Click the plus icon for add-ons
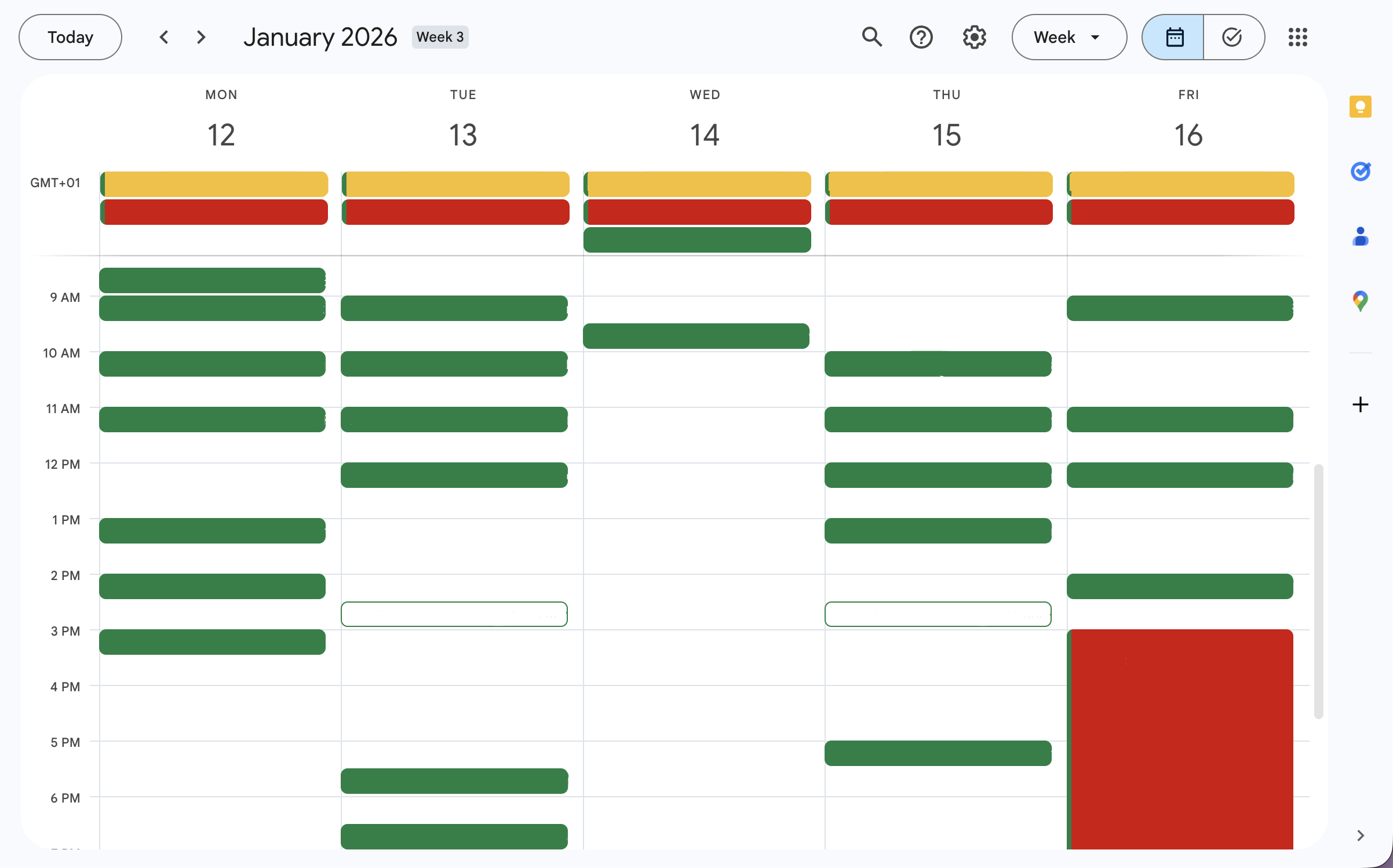This screenshot has width=1393, height=868. pos(1360,404)
